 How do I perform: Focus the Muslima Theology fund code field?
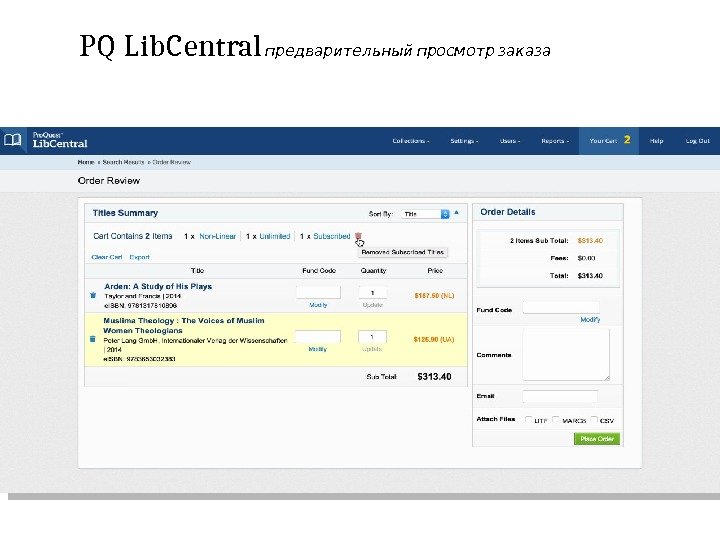pyautogui.click(x=318, y=337)
